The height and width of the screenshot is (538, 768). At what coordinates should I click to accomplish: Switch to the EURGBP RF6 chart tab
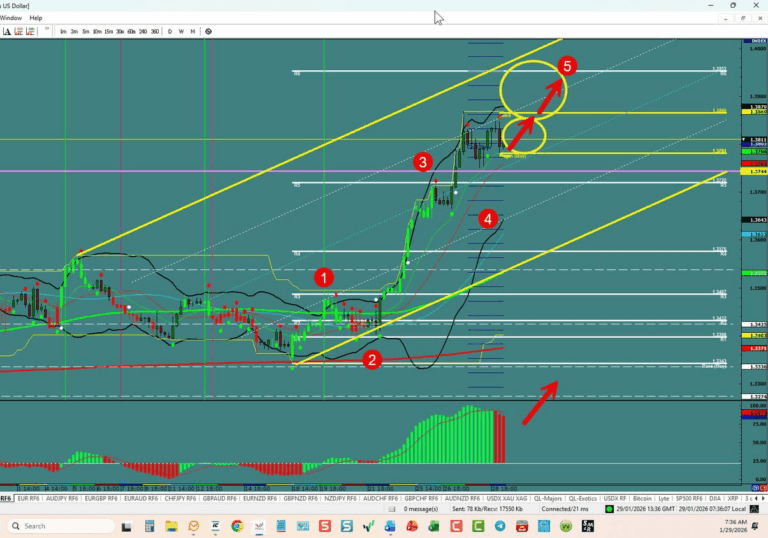point(101,498)
